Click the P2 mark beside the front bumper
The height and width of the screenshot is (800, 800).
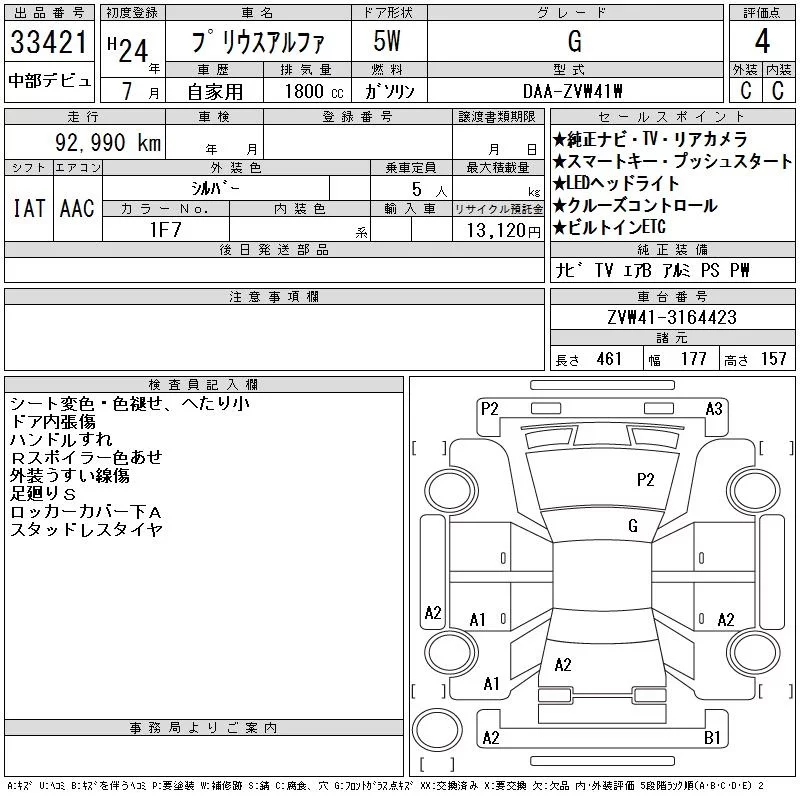click(489, 409)
